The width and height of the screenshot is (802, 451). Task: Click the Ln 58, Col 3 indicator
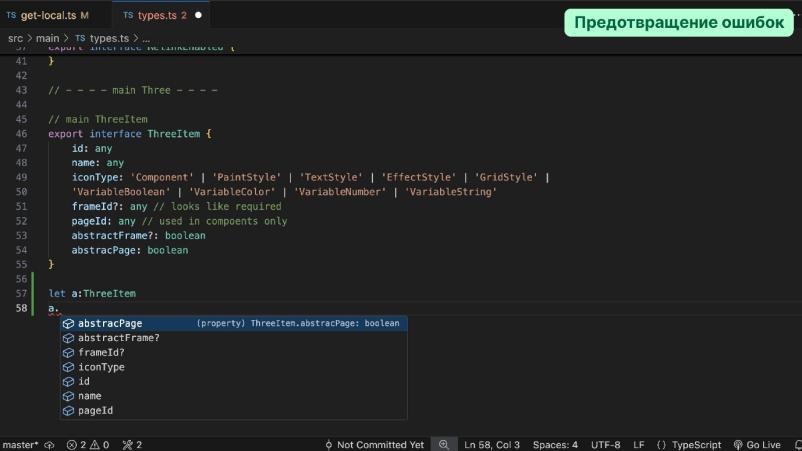pos(492,445)
